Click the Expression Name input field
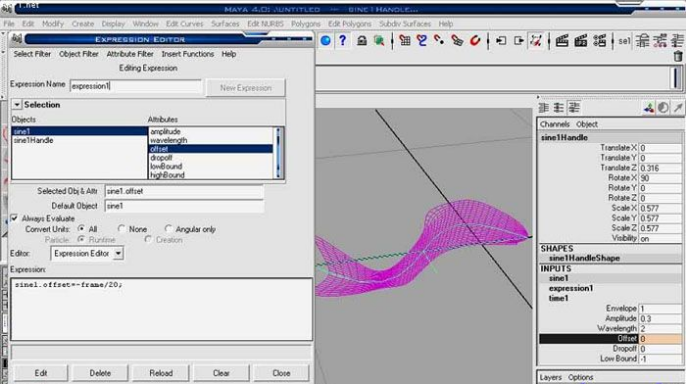 tap(135, 86)
